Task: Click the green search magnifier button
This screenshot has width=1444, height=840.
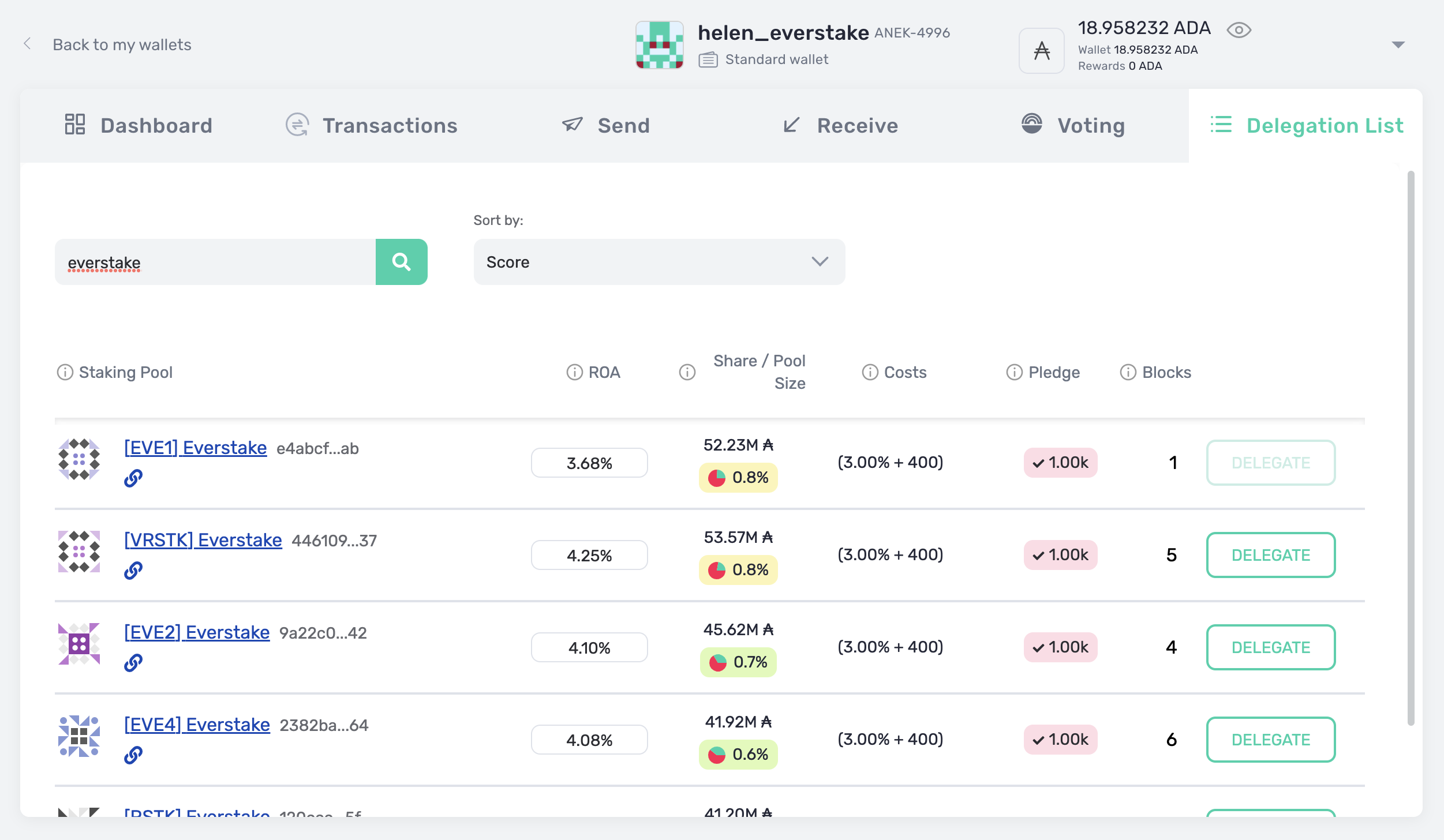Action: (402, 262)
